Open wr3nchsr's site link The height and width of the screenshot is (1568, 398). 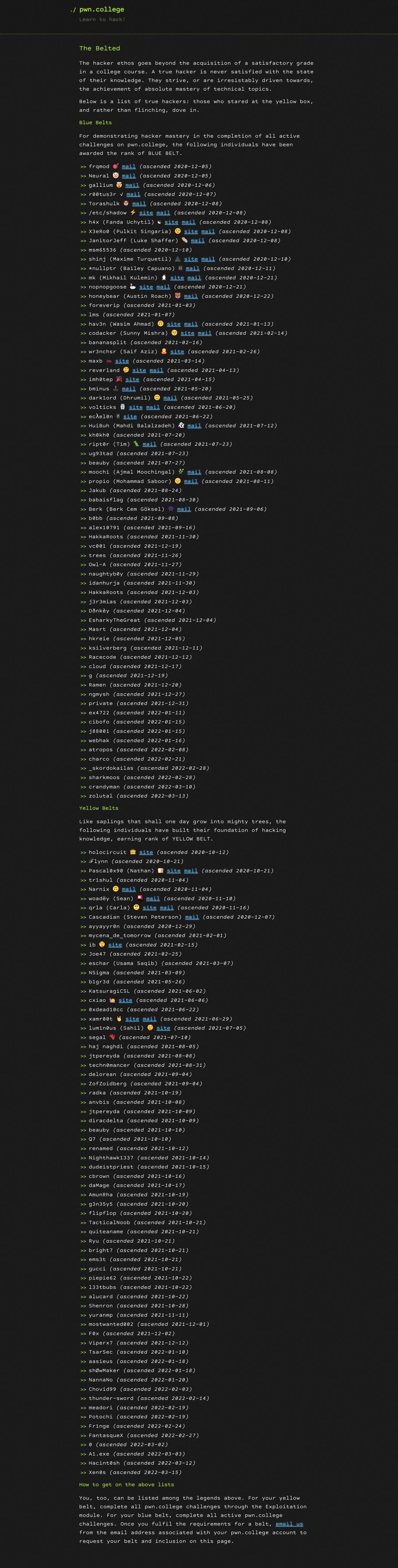(177, 352)
